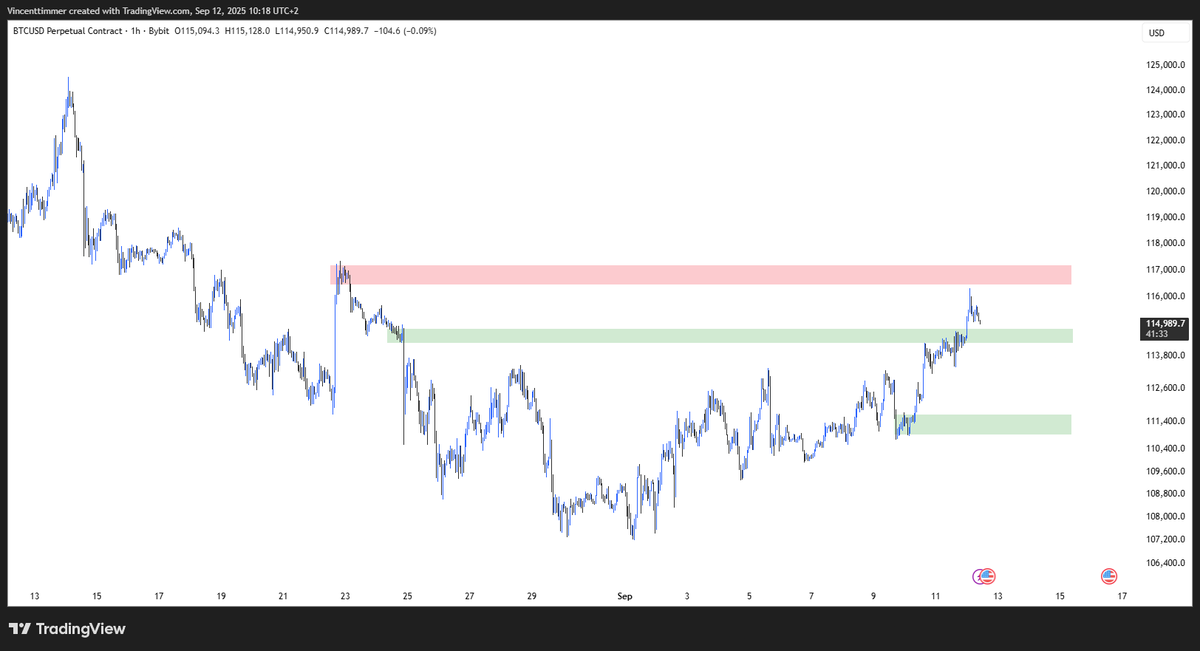Click the 109,600.0 price axis label
The image size is (1200, 651).
coord(1167,472)
